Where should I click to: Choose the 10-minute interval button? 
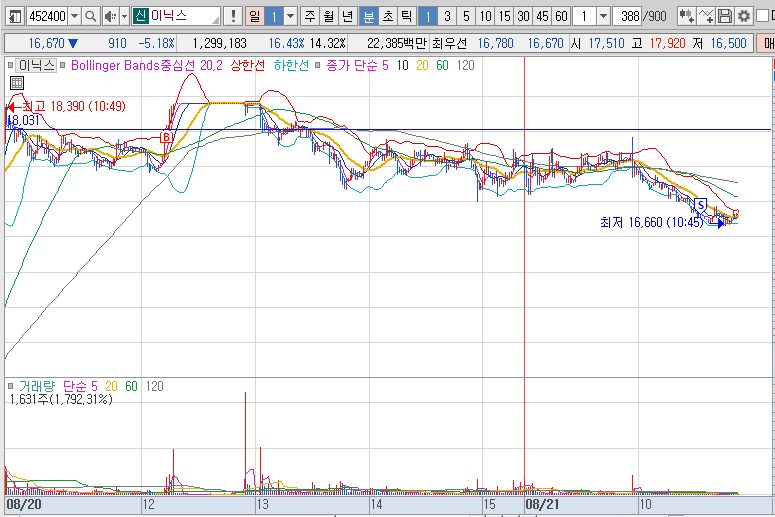point(485,16)
